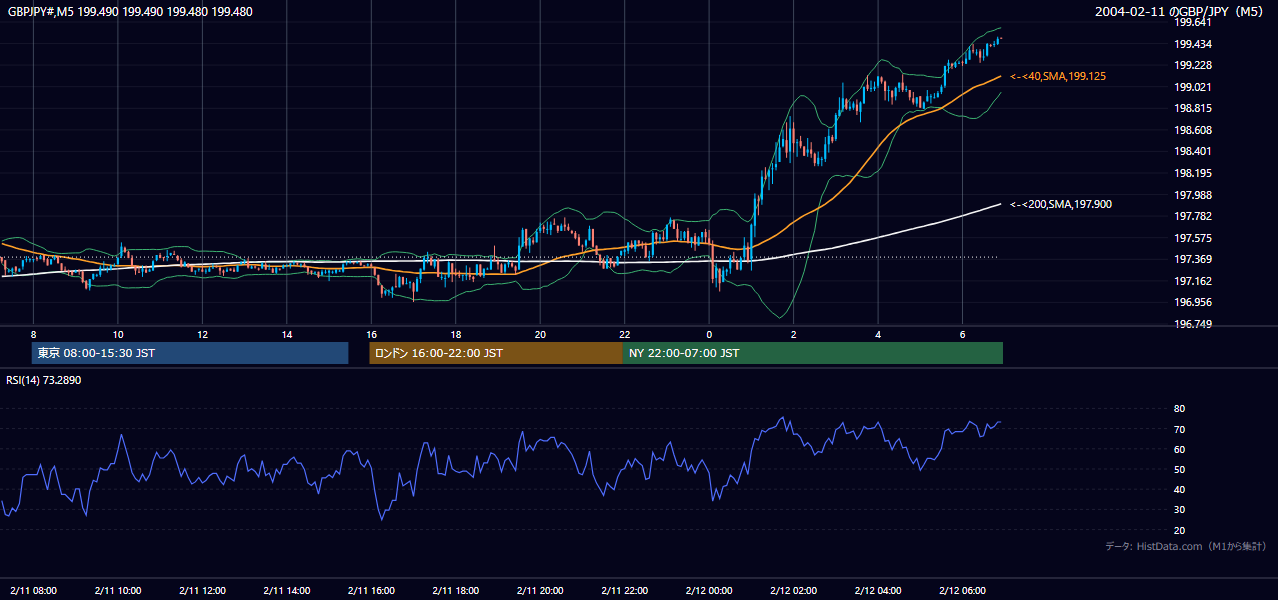Click hour tick 22 under the price chart
Viewport: 1278px width, 600px height.
pos(625,334)
